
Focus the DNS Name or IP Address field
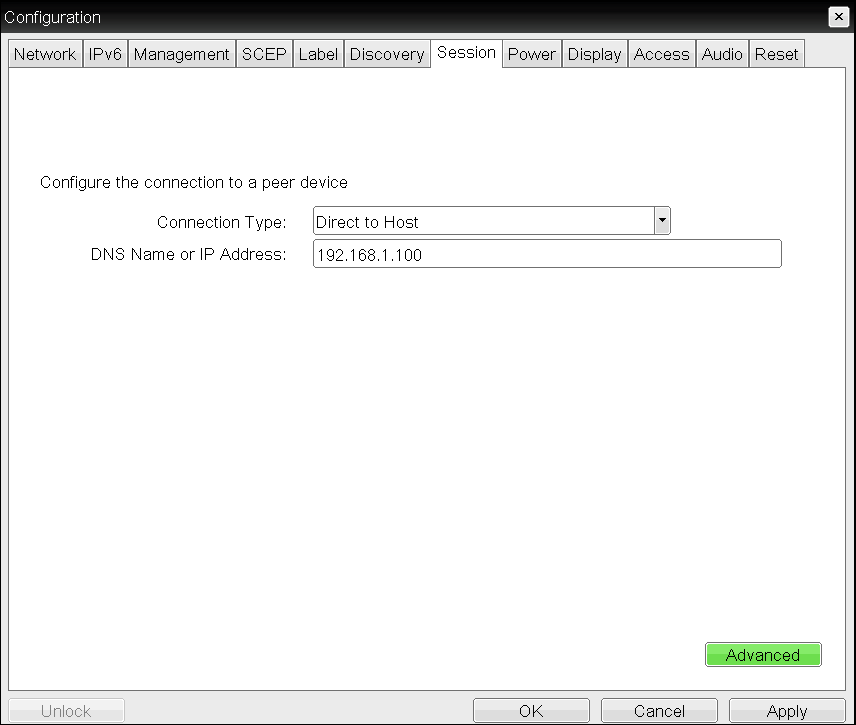pyautogui.click(x=547, y=254)
